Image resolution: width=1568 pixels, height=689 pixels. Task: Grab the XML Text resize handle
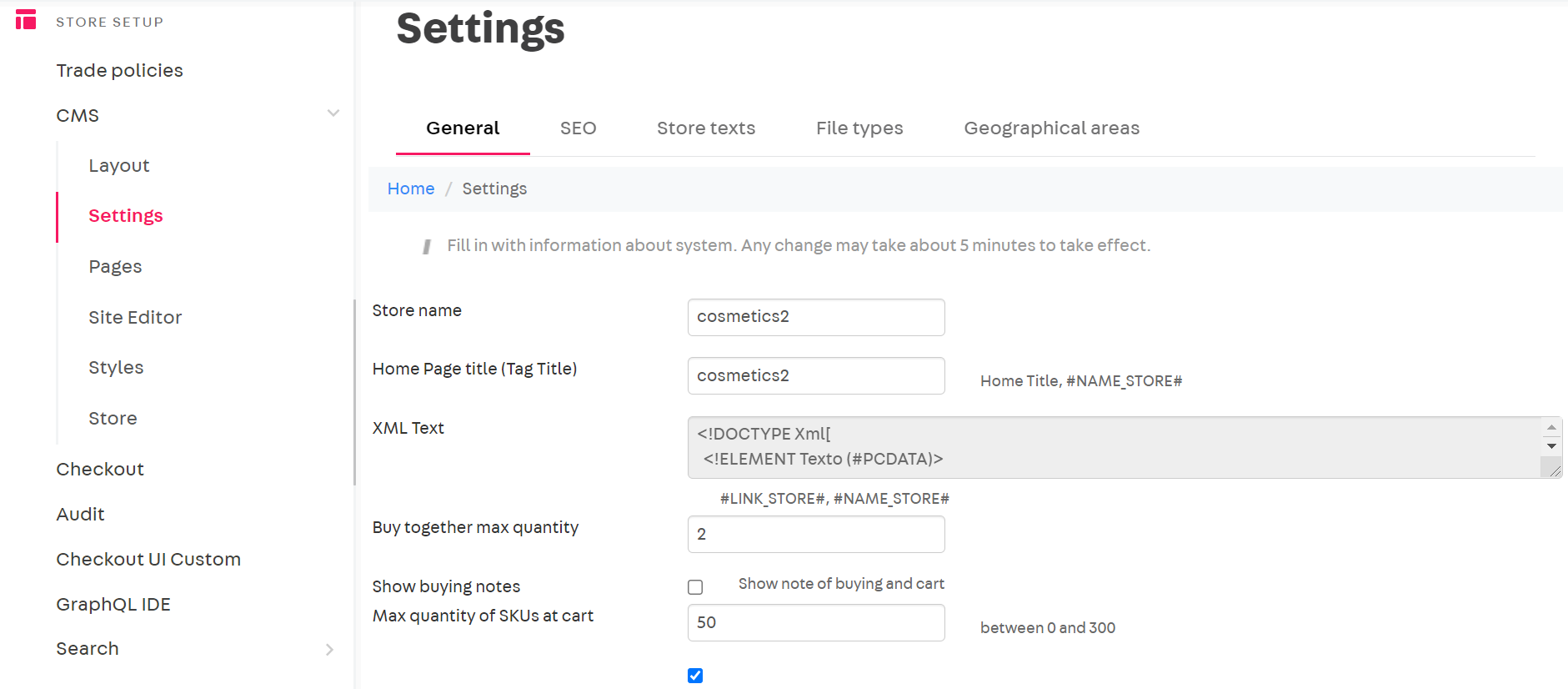(x=1554, y=470)
